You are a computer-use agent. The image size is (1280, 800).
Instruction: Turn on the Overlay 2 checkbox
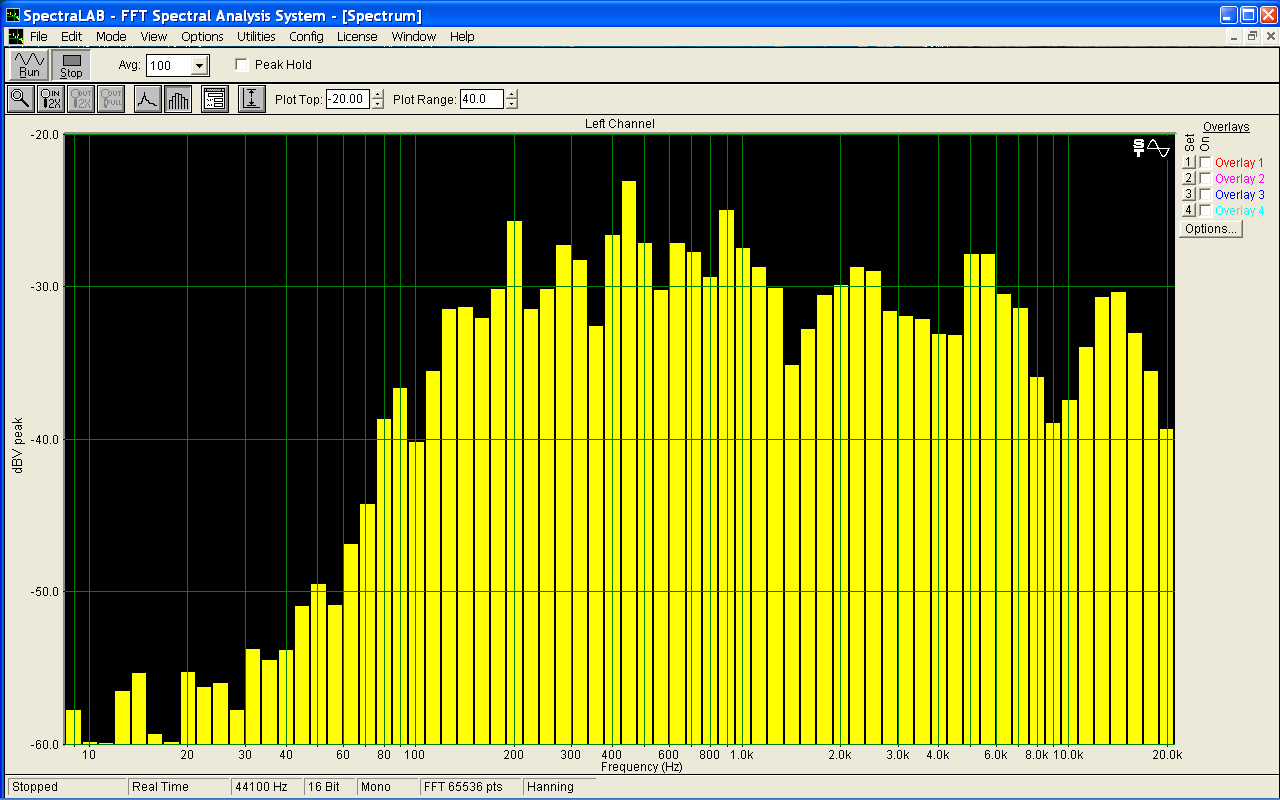pyautogui.click(x=1206, y=178)
